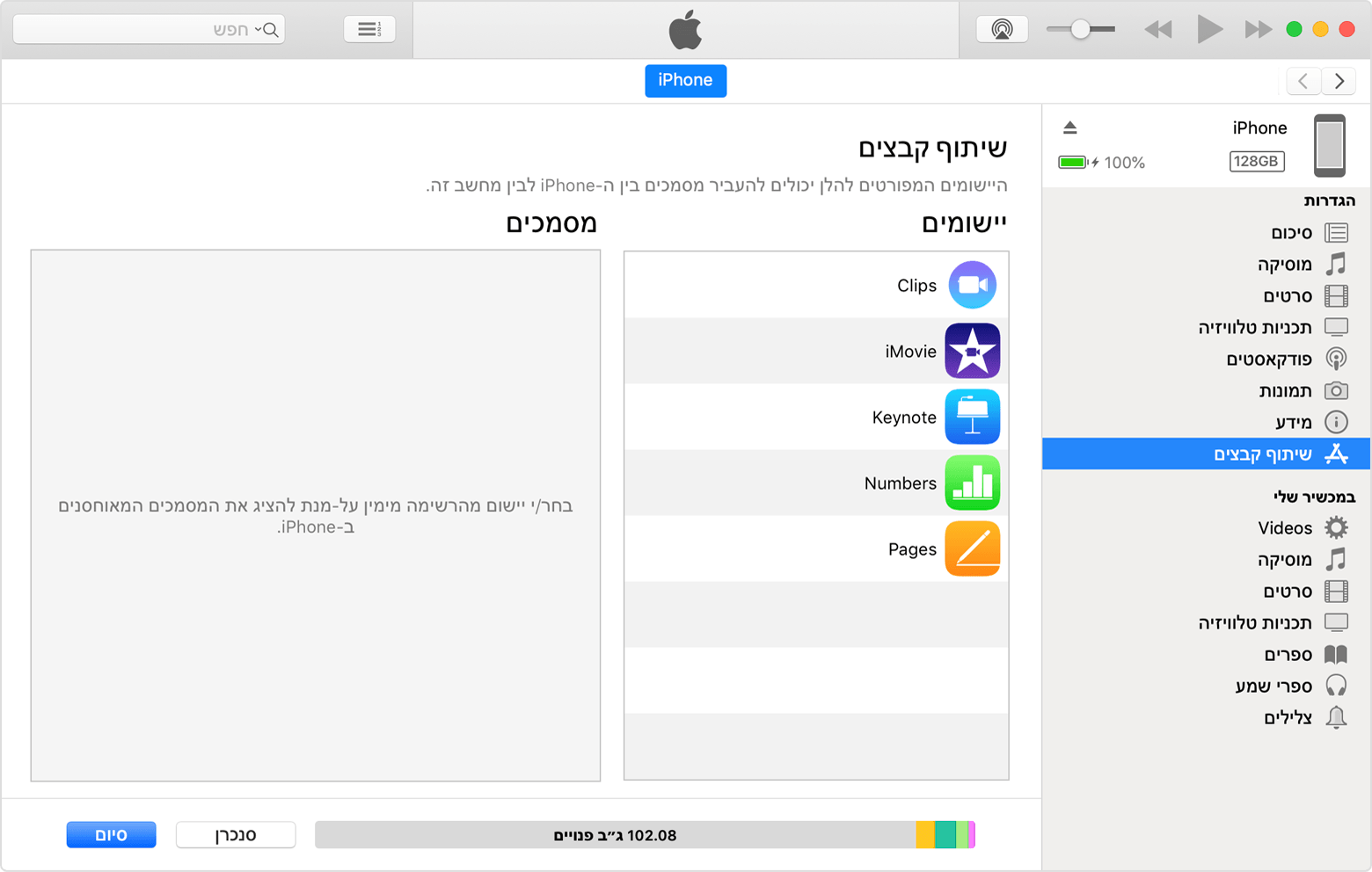The width and height of the screenshot is (1372, 872).
Task: Click the מסמכים documents list pane
Action: pos(316,515)
